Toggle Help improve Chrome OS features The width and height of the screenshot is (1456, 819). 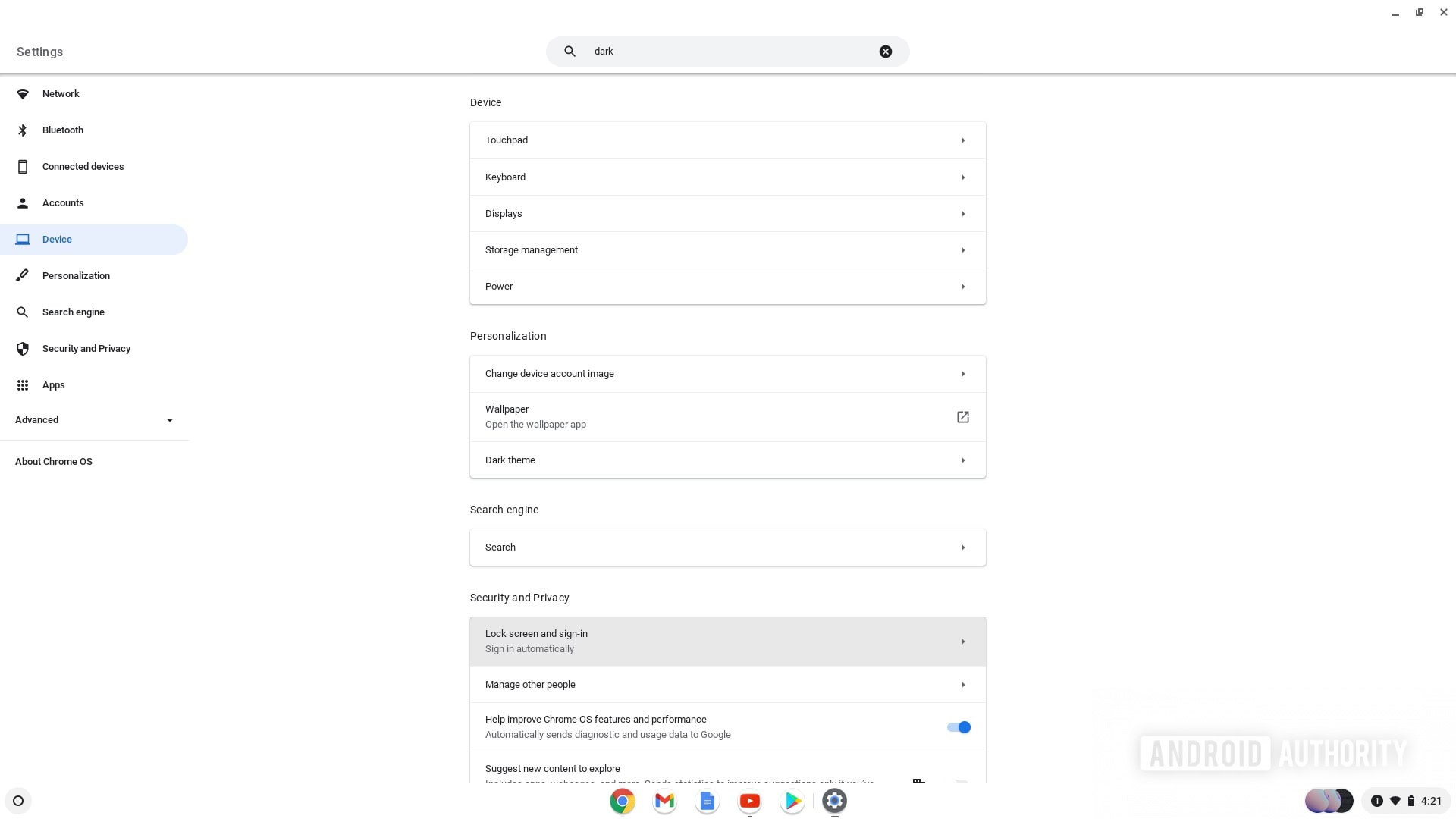pos(958,727)
